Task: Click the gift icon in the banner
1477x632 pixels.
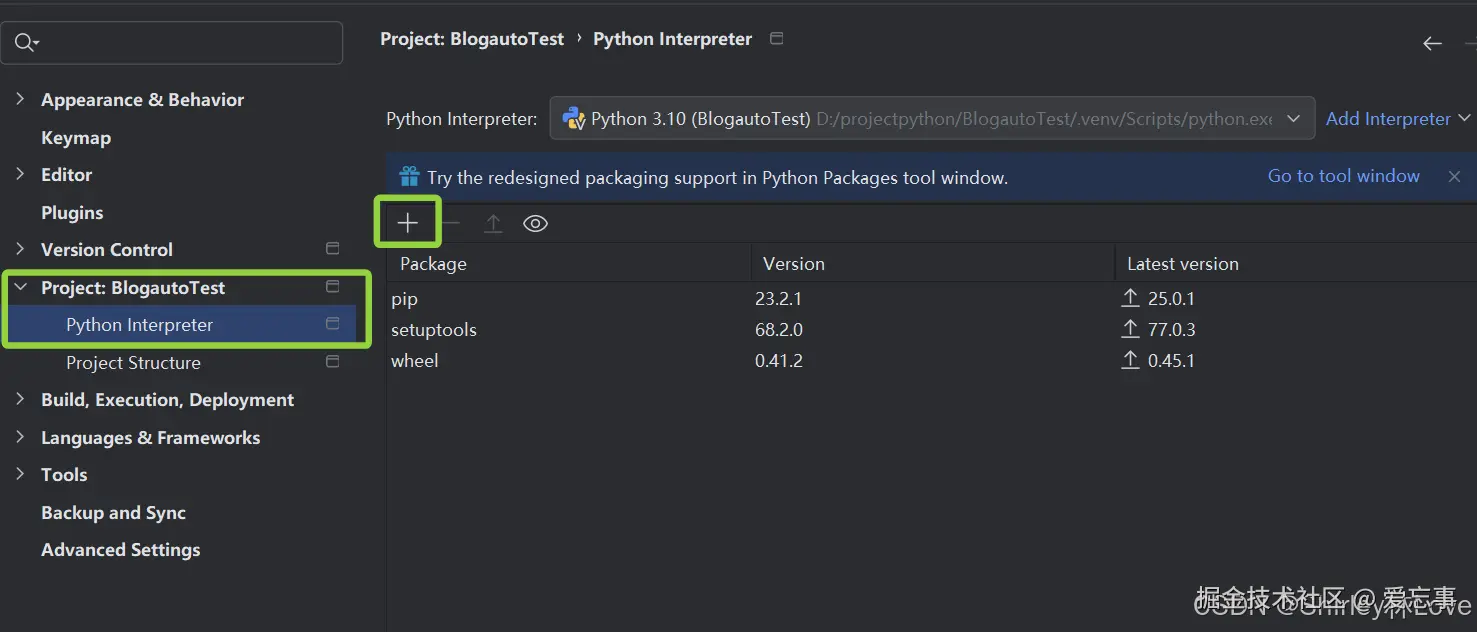Action: tap(409, 177)
